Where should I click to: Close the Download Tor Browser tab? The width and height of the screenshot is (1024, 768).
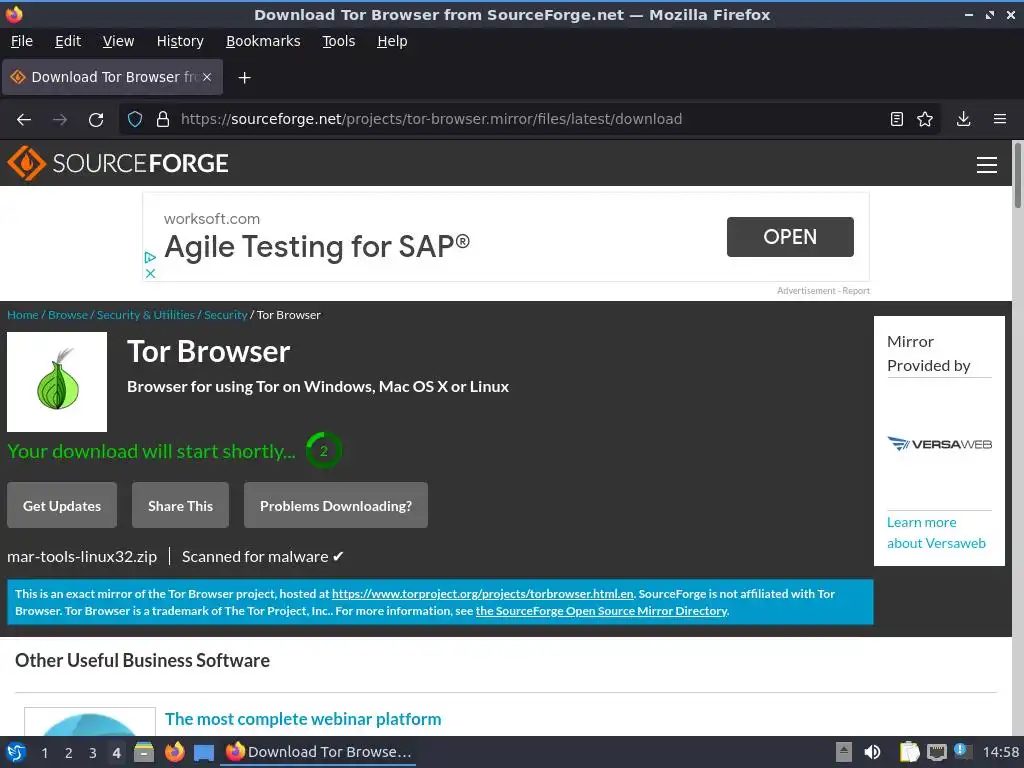(208, 77)
